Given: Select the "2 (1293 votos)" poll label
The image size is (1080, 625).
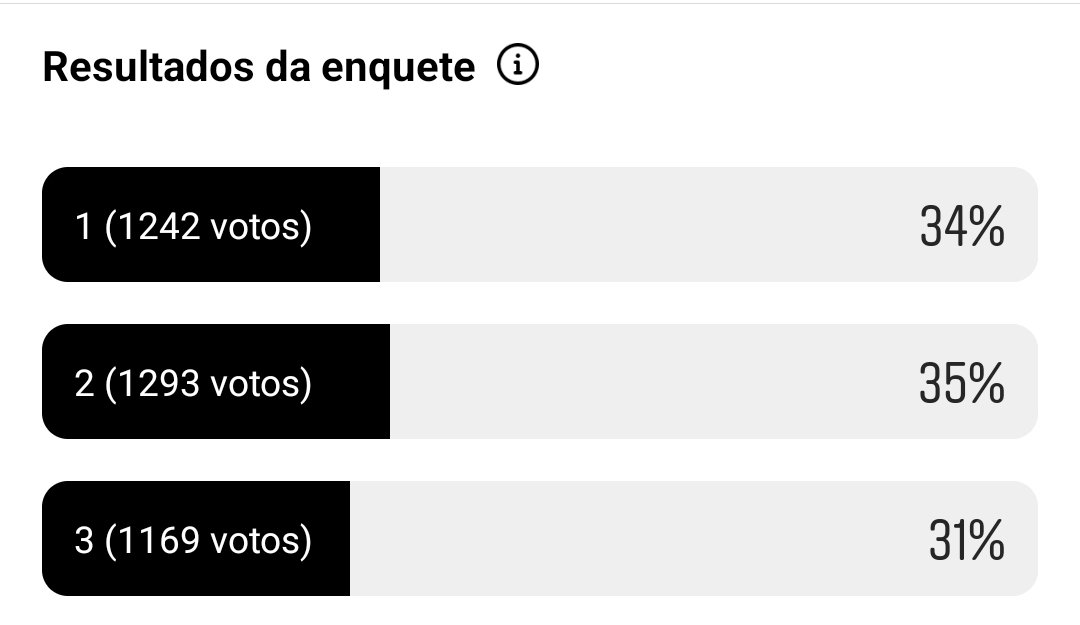Looking at the screenshot, I should [x=194, y=383].
